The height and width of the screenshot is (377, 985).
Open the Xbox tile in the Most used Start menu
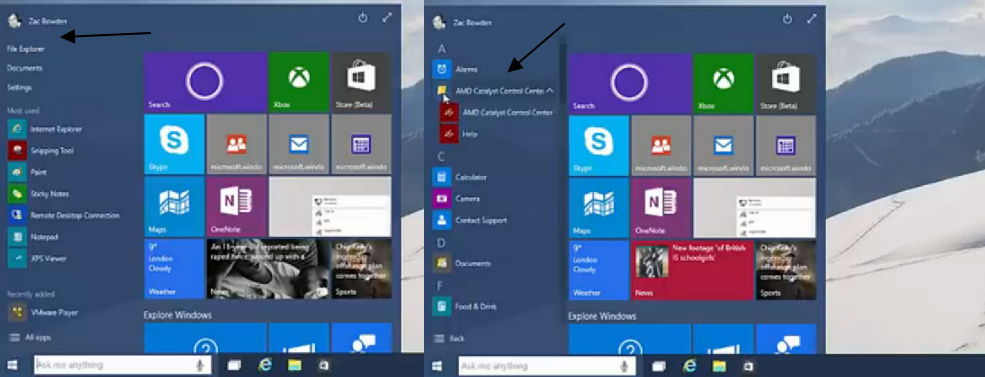tap(299, 82)
